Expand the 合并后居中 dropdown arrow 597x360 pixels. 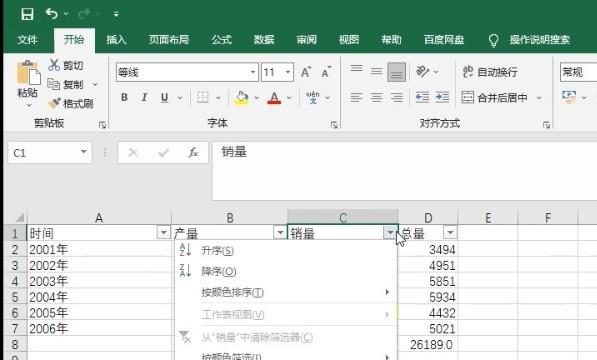point(539,98)
